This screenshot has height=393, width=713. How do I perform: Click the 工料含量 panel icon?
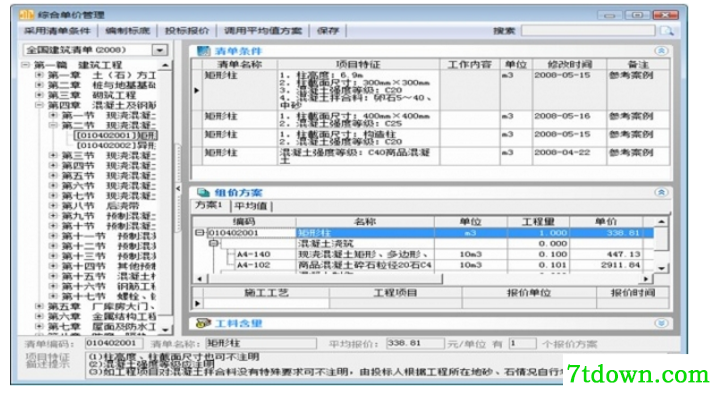pos(203,323)
